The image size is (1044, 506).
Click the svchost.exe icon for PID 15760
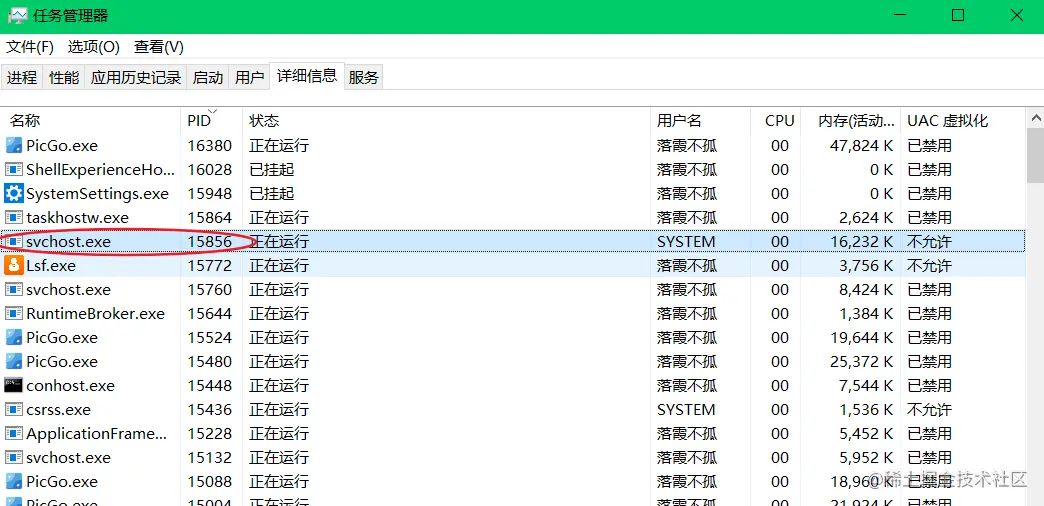[13, 290]
